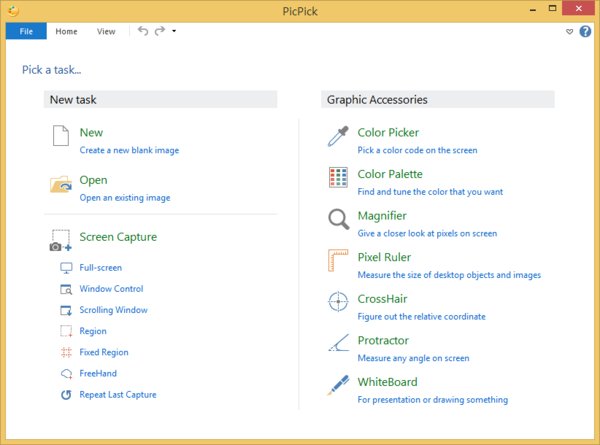
Task: Click the Color Picker eyedropper icon
Action: [339, 137]
